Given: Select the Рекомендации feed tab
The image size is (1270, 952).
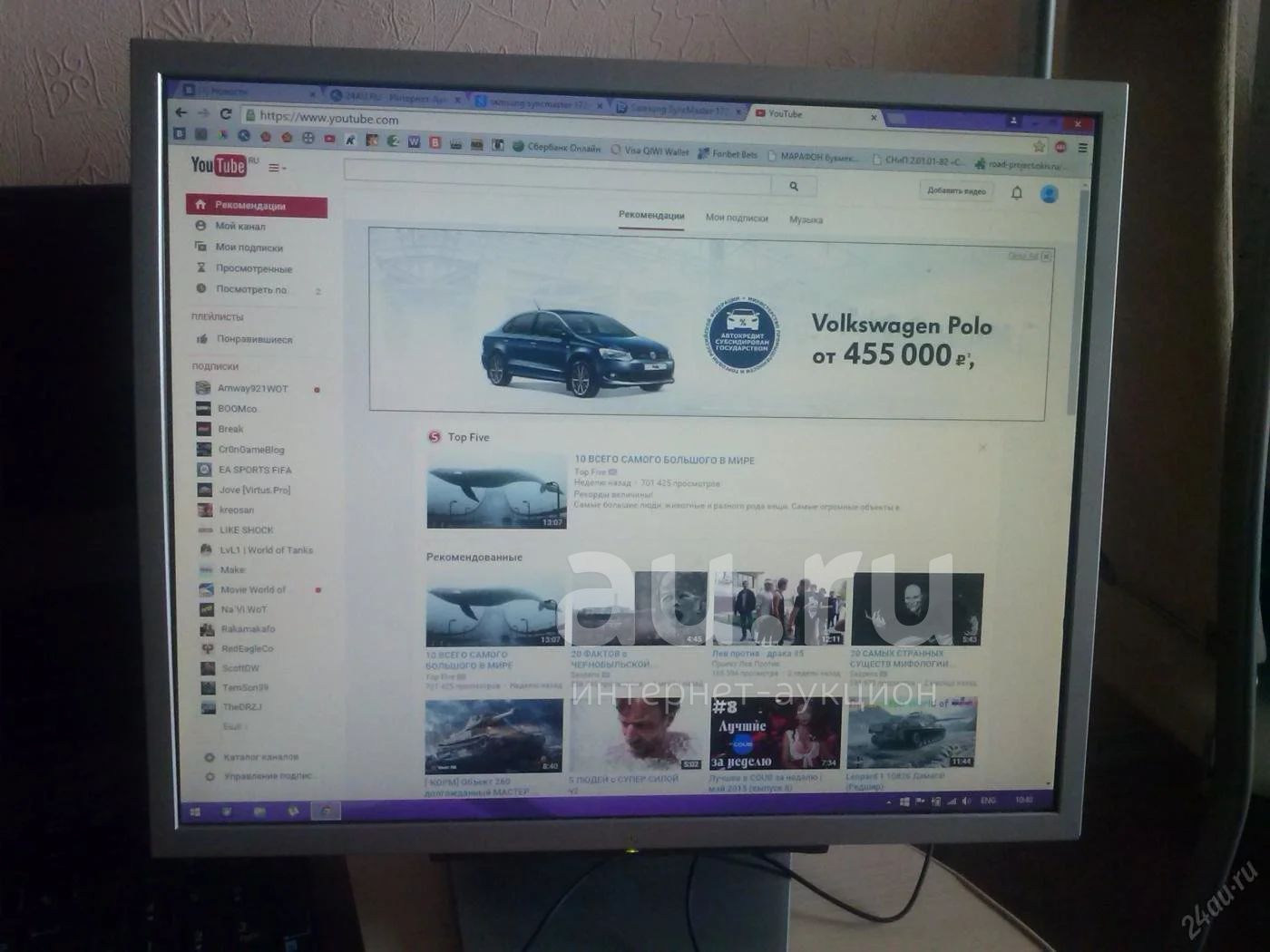Looking at the screenshot, I should [651, 216].
